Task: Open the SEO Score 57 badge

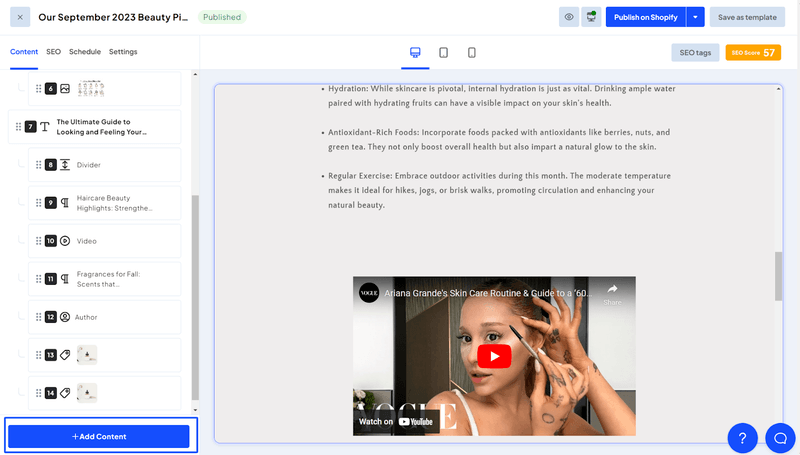Action: coord(753,53)
